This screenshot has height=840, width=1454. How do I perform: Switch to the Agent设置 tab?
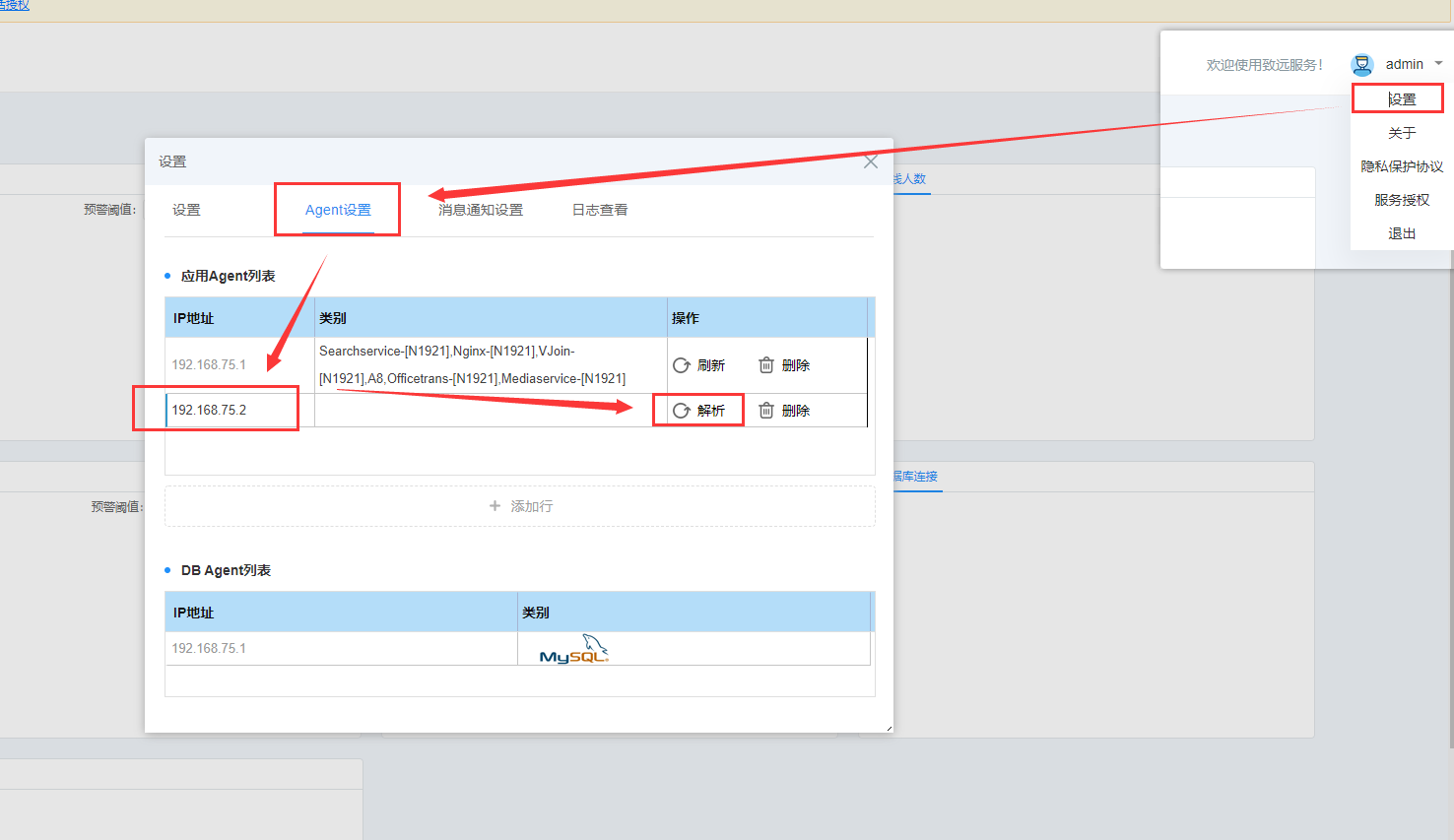(338, 210)
